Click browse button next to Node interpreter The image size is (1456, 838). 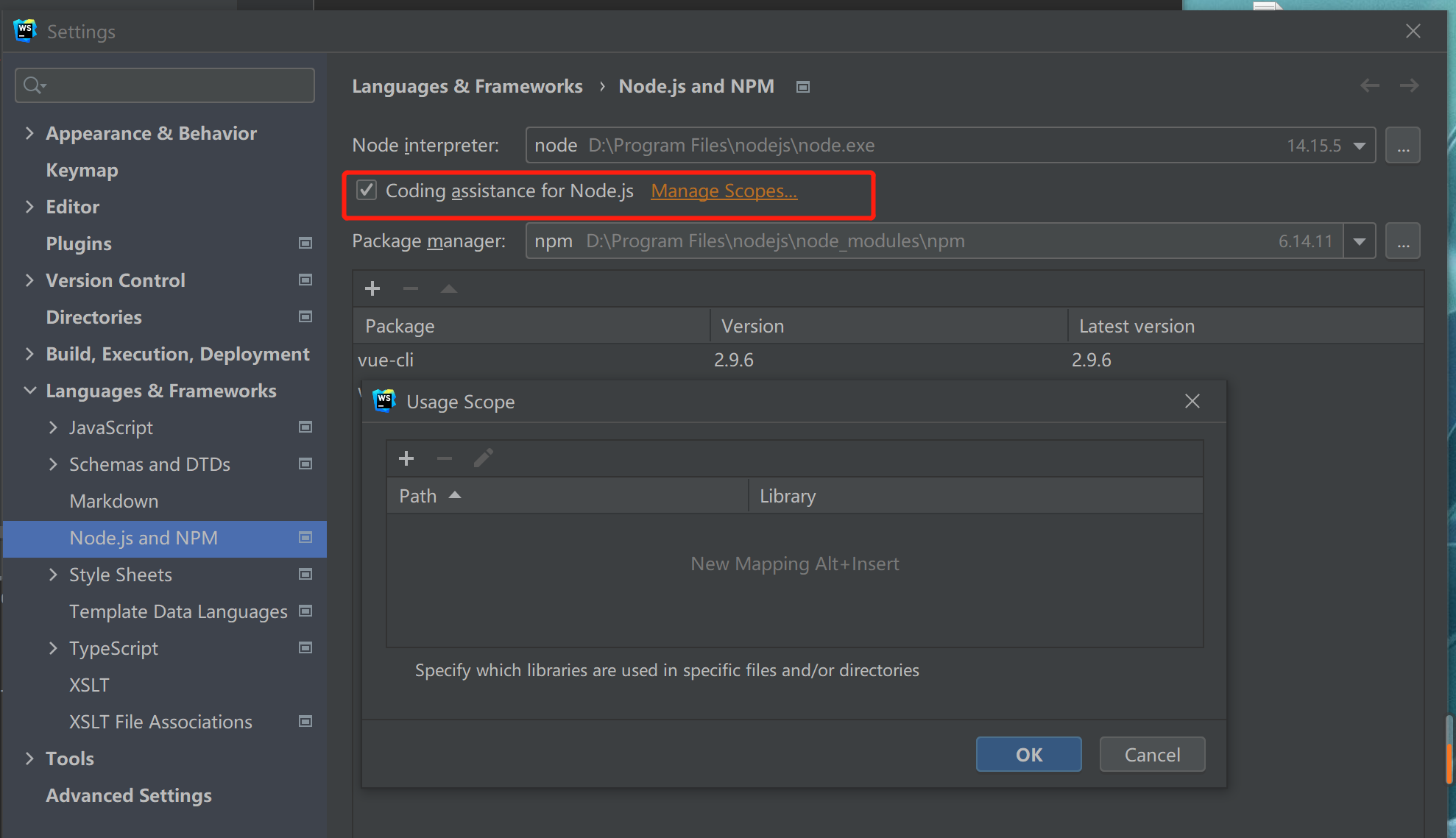pos(1403,146)
